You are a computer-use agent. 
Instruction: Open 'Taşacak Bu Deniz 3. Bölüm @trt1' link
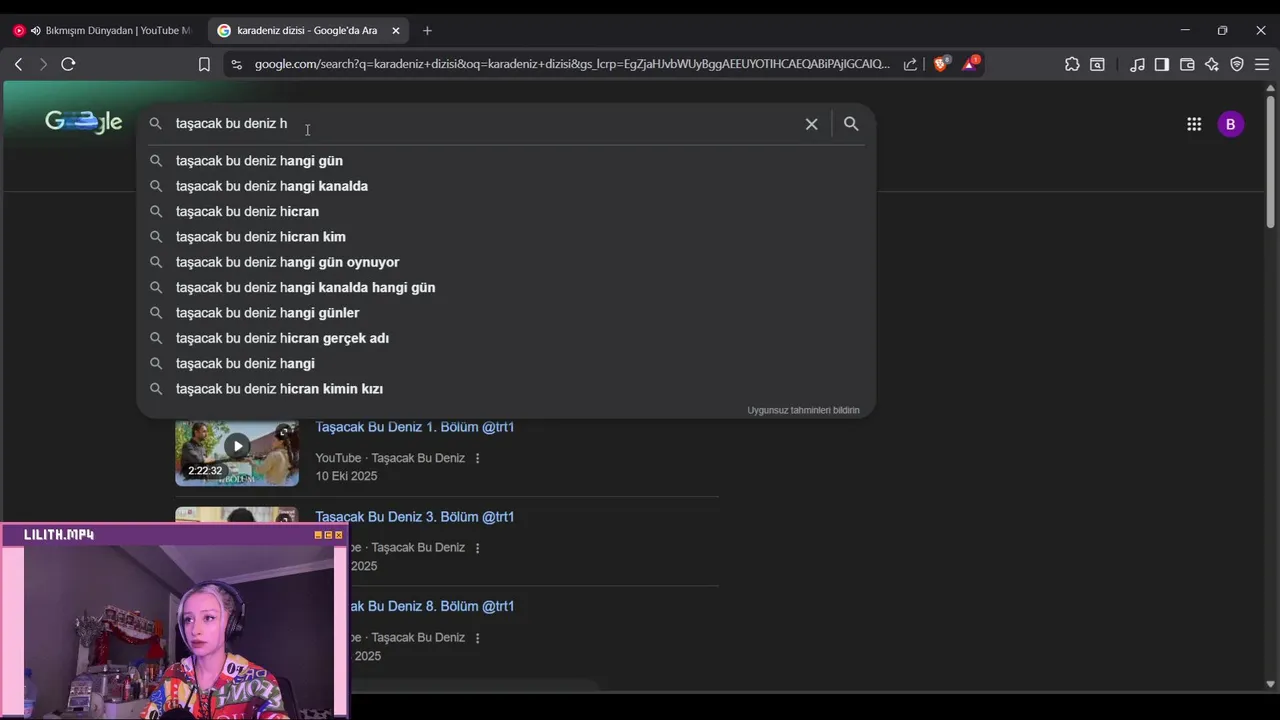point(415,517)
